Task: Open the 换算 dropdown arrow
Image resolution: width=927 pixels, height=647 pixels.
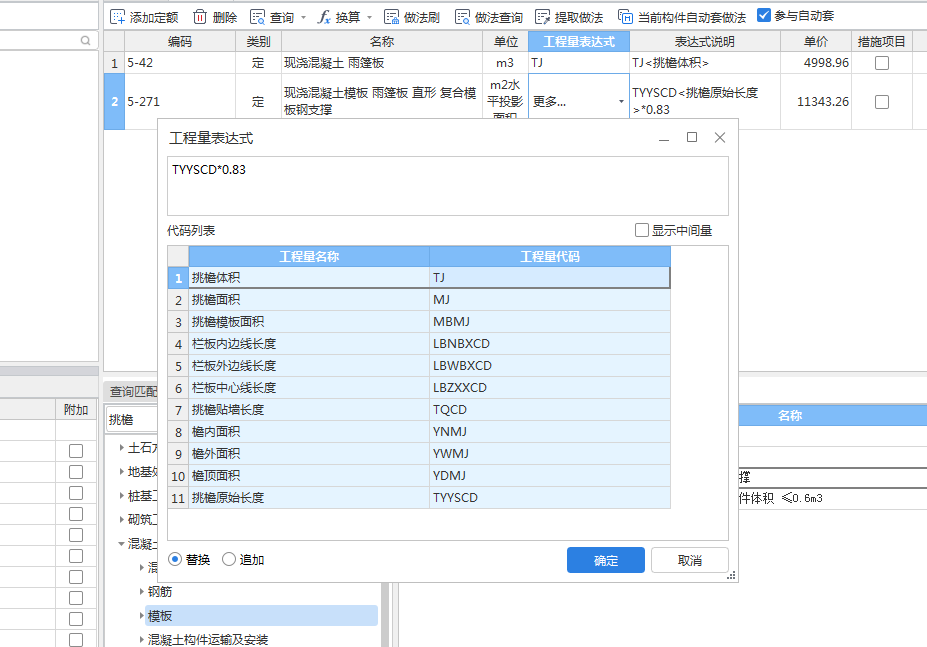Action: tap(369, 18)
